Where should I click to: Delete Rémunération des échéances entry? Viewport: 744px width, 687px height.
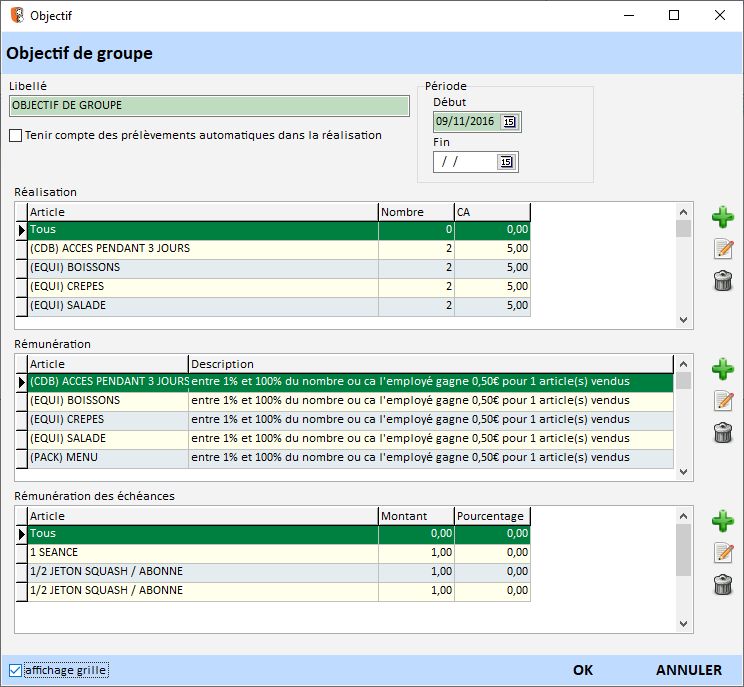(x=722, y=585)
